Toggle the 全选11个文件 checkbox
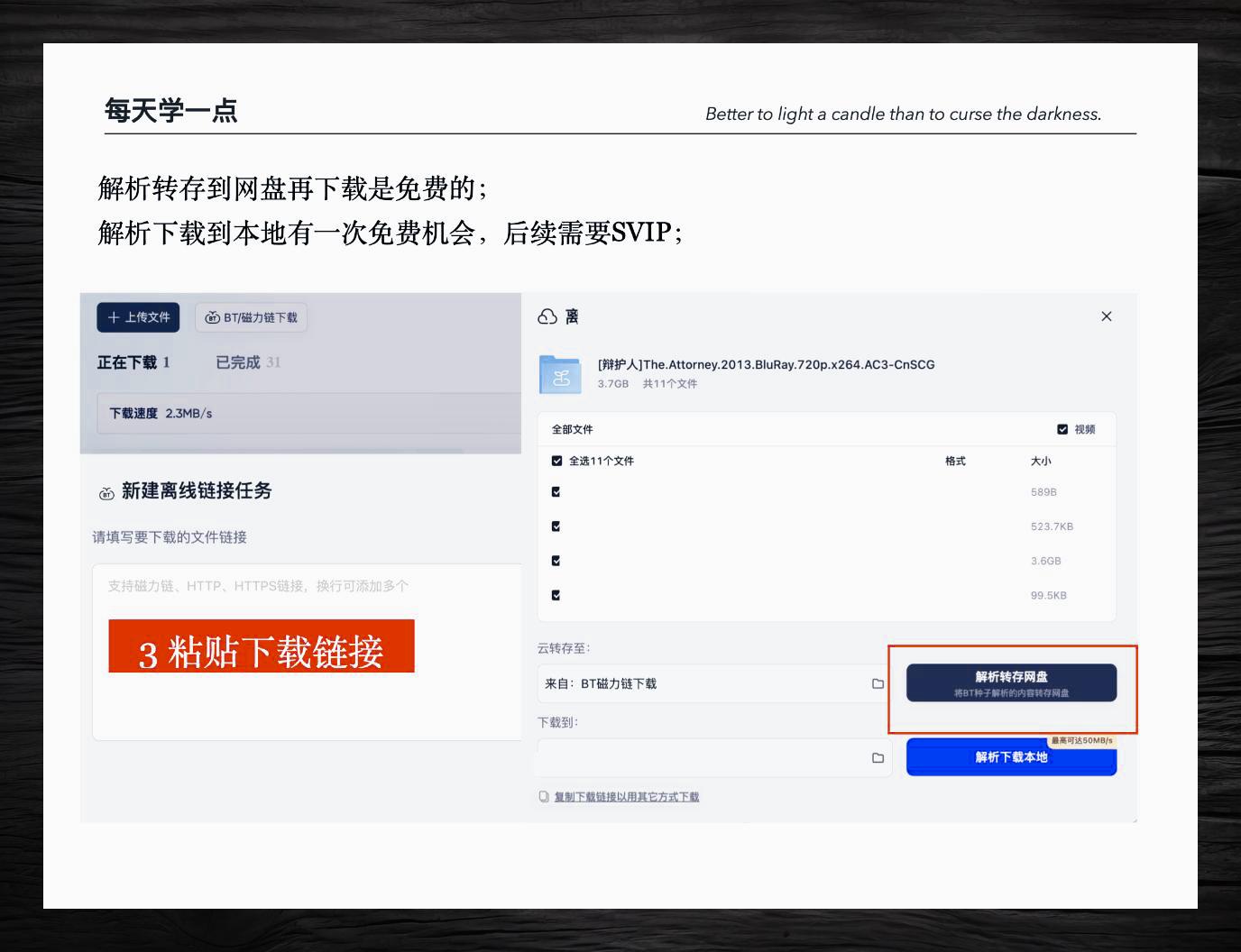The image size is (1241, 952). 556,461
